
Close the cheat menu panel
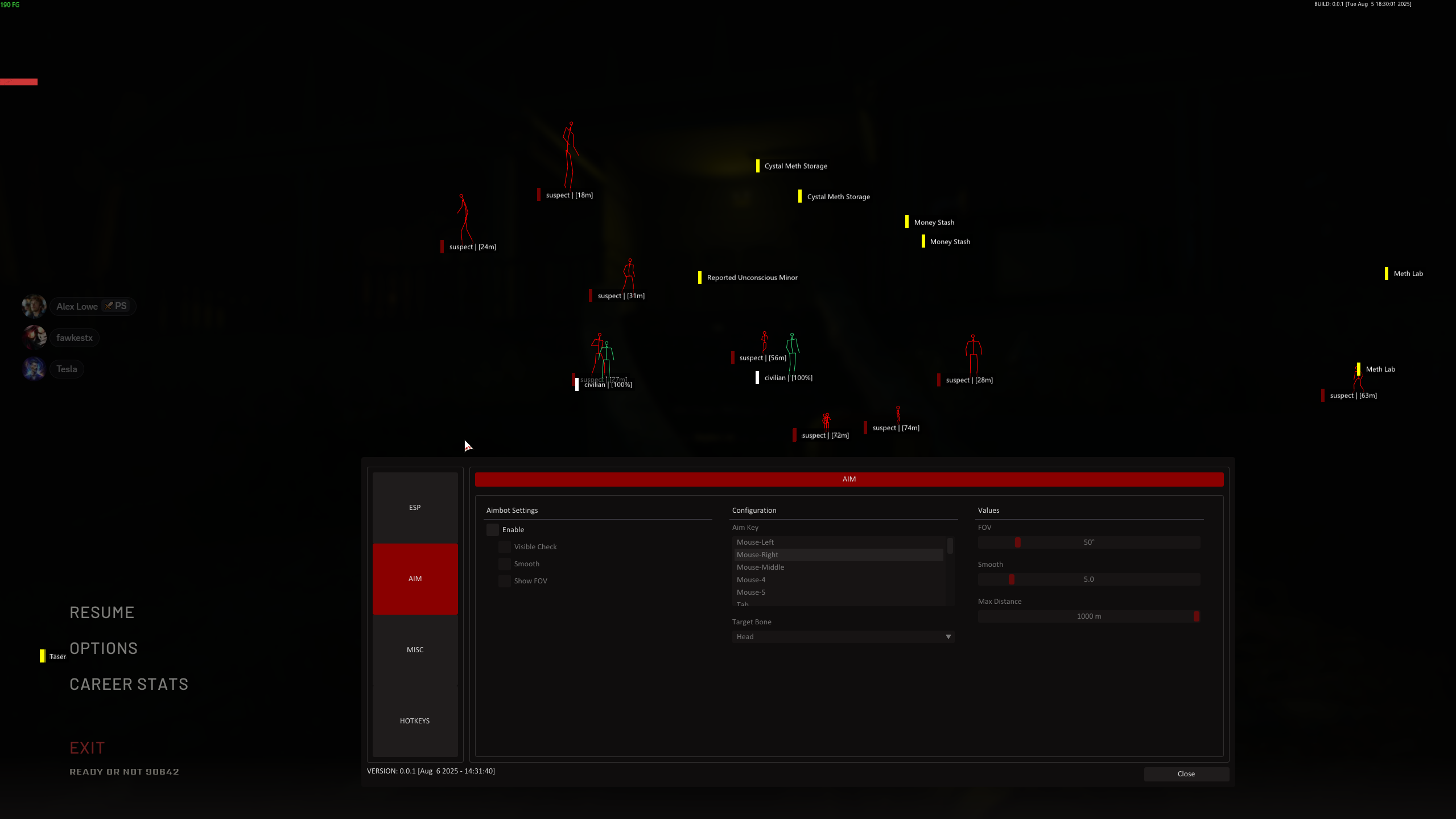click(1186, 773)
